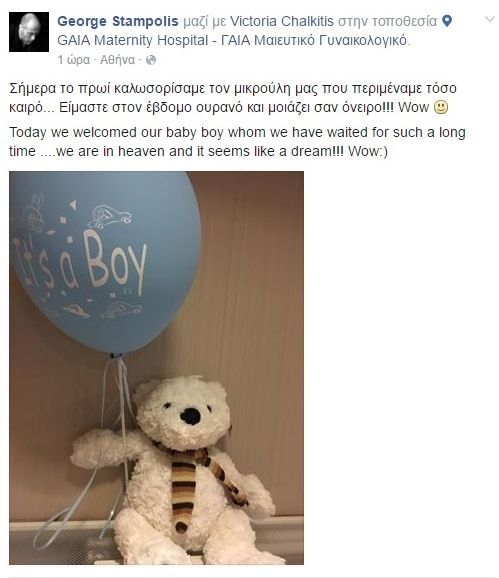Click the Αθήνα location link

pyautogui.click(x=118, y=60)
